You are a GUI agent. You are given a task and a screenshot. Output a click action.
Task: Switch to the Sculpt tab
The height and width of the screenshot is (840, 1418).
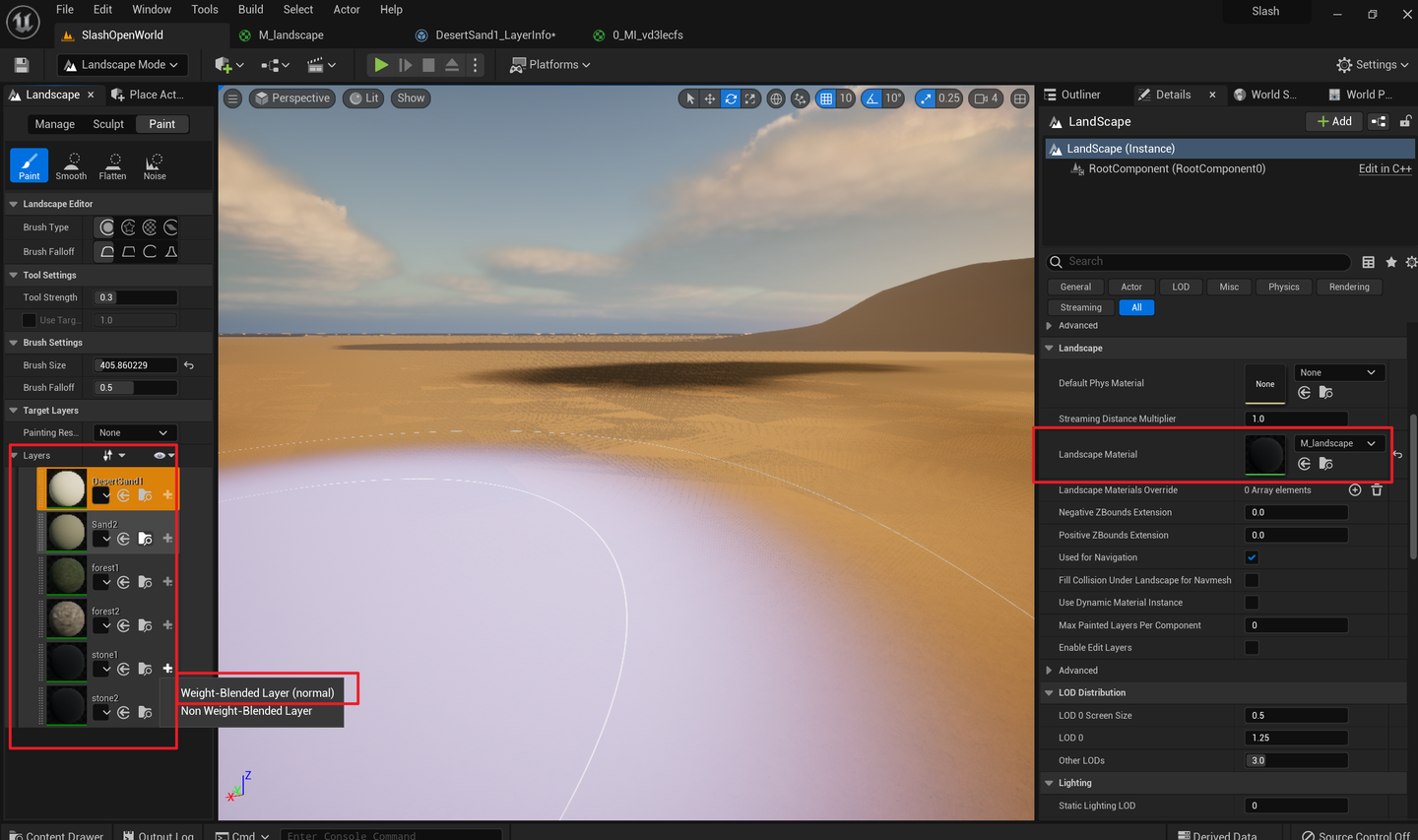point(108,125)
